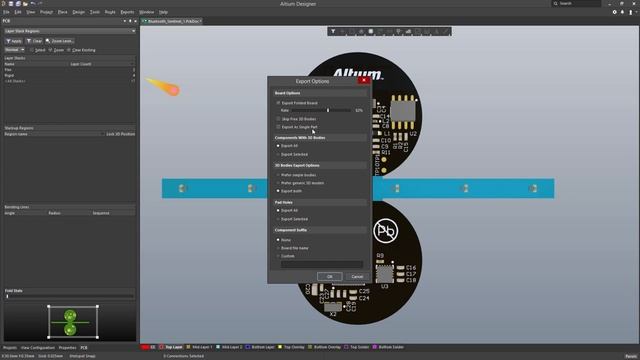Click the selection rectangle icon in Active Bar
This screenshot has height=360, width=640.
click(352, 31)
